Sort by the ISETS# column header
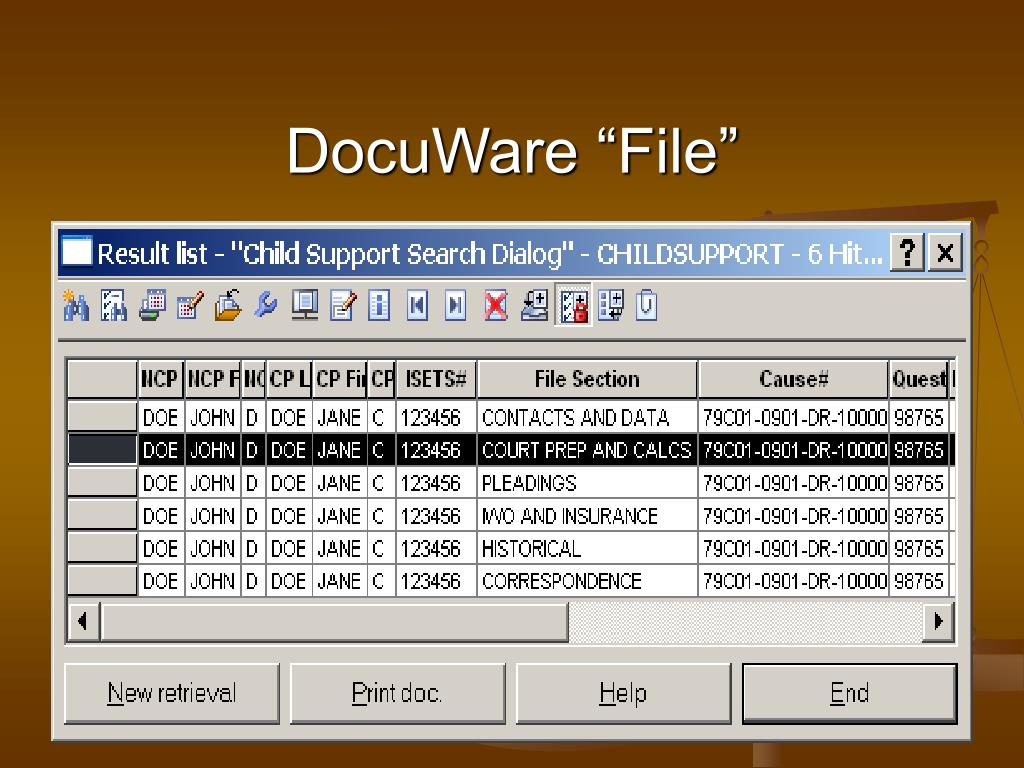 click(436, 379)
